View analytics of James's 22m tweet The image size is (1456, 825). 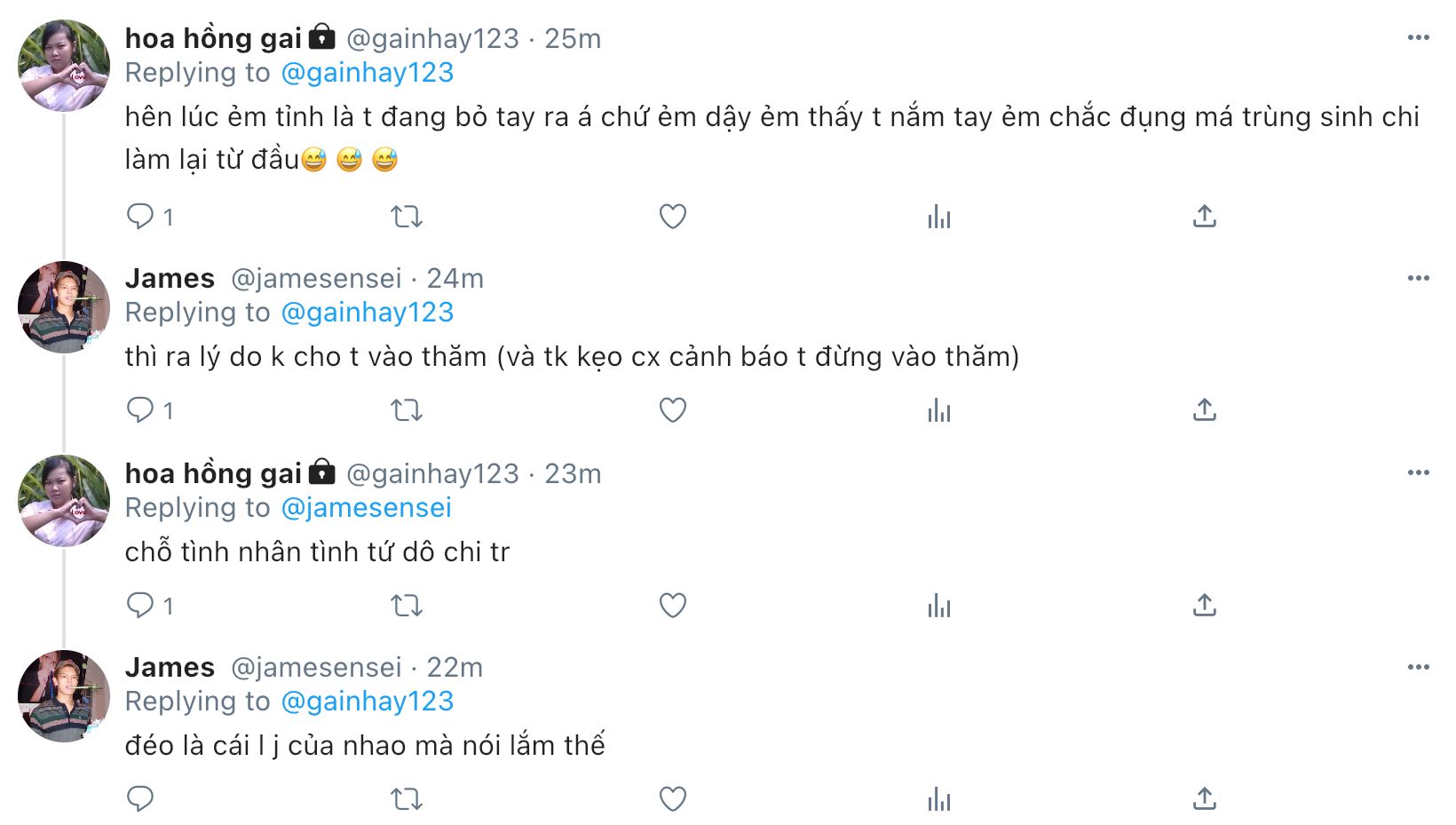[938, 798]
